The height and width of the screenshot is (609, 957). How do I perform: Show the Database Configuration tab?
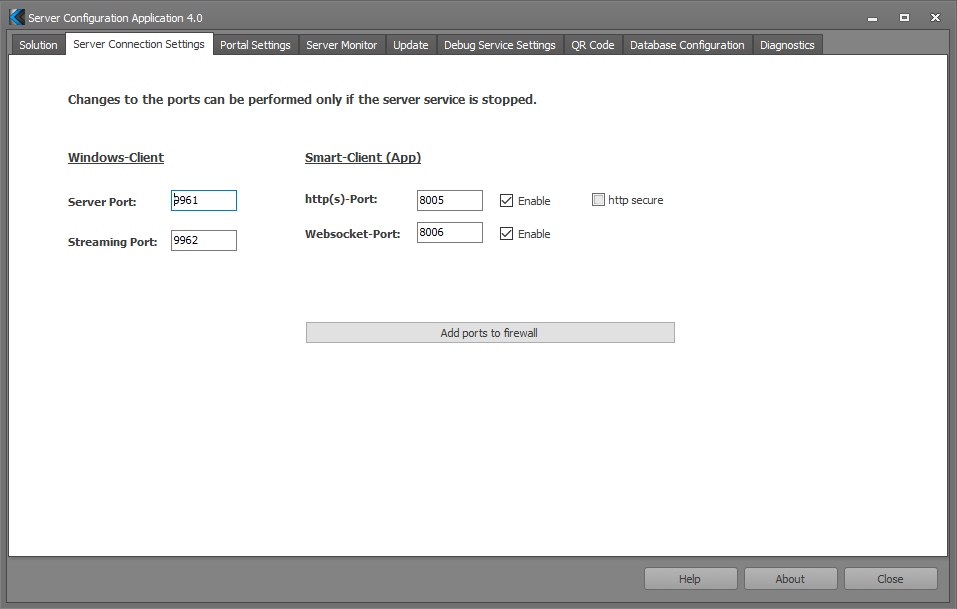687,45
